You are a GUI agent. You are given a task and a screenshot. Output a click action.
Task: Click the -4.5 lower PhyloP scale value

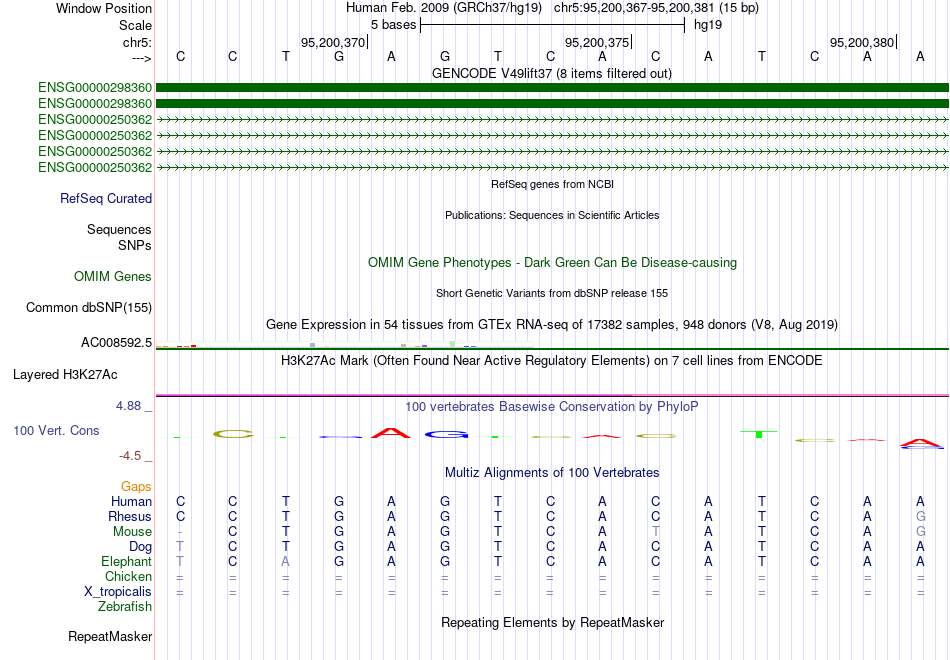tap(130, 456)
